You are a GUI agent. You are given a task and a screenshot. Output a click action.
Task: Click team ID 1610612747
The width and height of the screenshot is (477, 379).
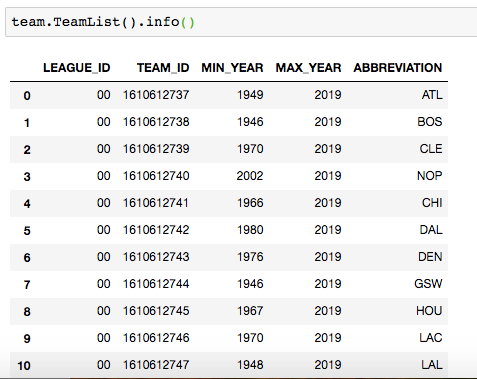(156, 365)
